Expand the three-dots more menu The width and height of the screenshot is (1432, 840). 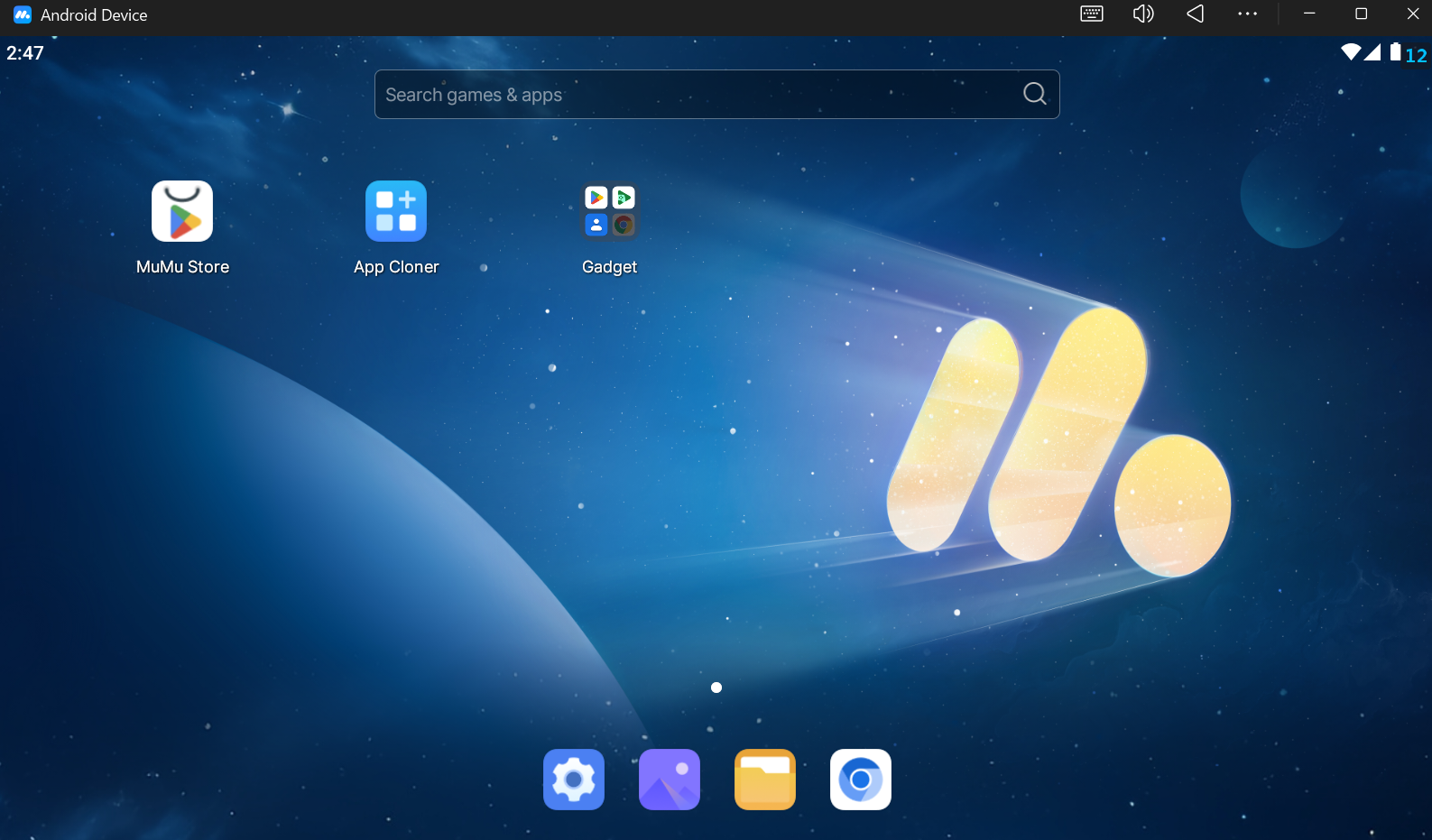point(1247,14)
